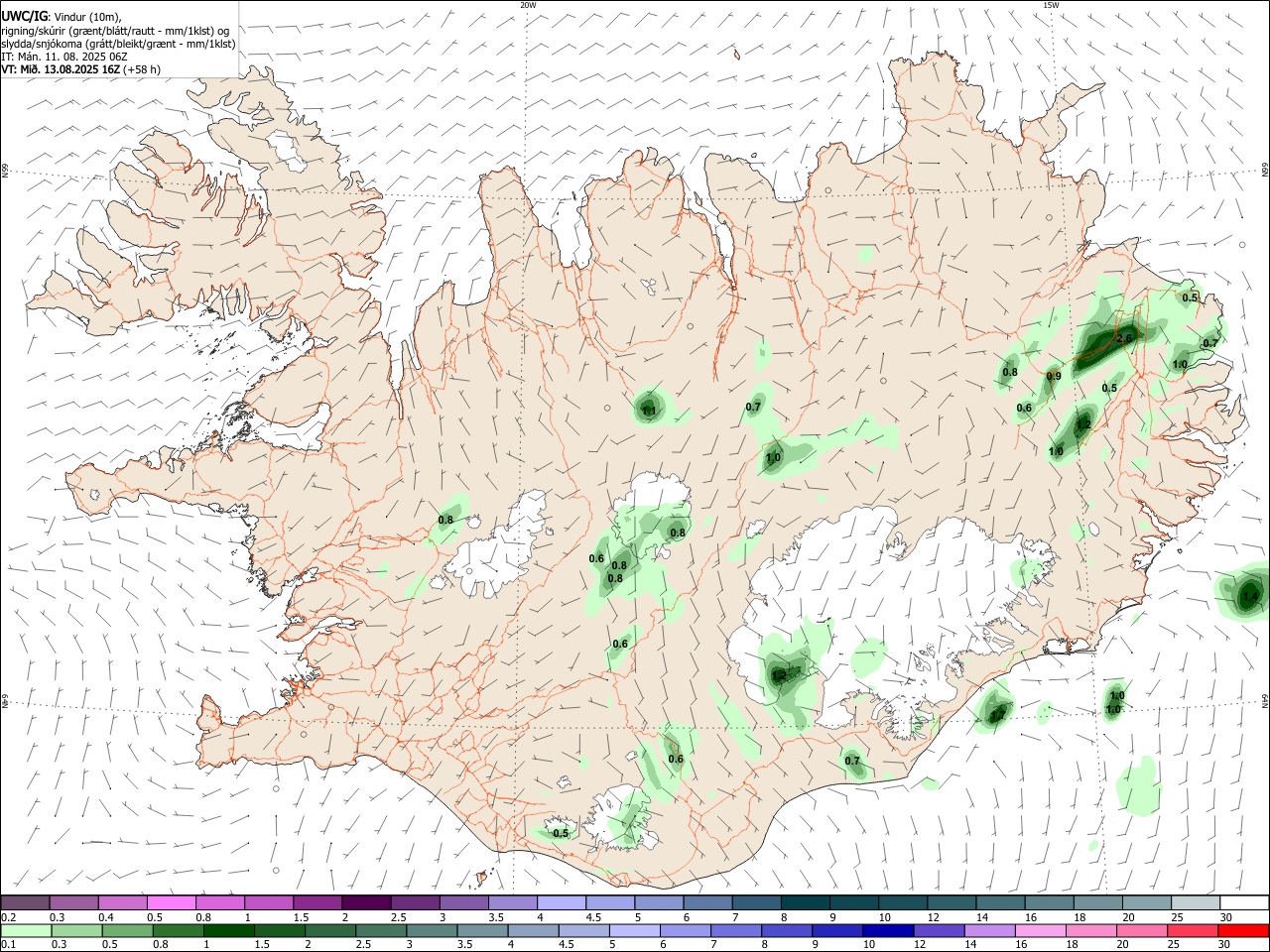
Task: Click the 'rigning/skúrir' legend description line
Action: [x=117, y=30]
